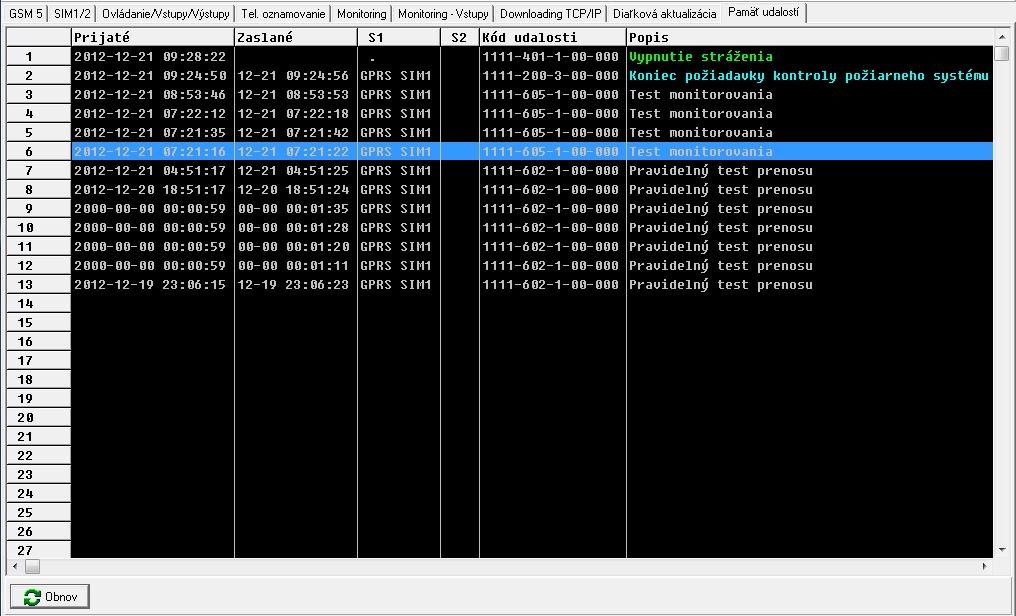Click 'Test monitorovania' in row 3
This screenshot has height=616, width=1016.
pos(700,94)
